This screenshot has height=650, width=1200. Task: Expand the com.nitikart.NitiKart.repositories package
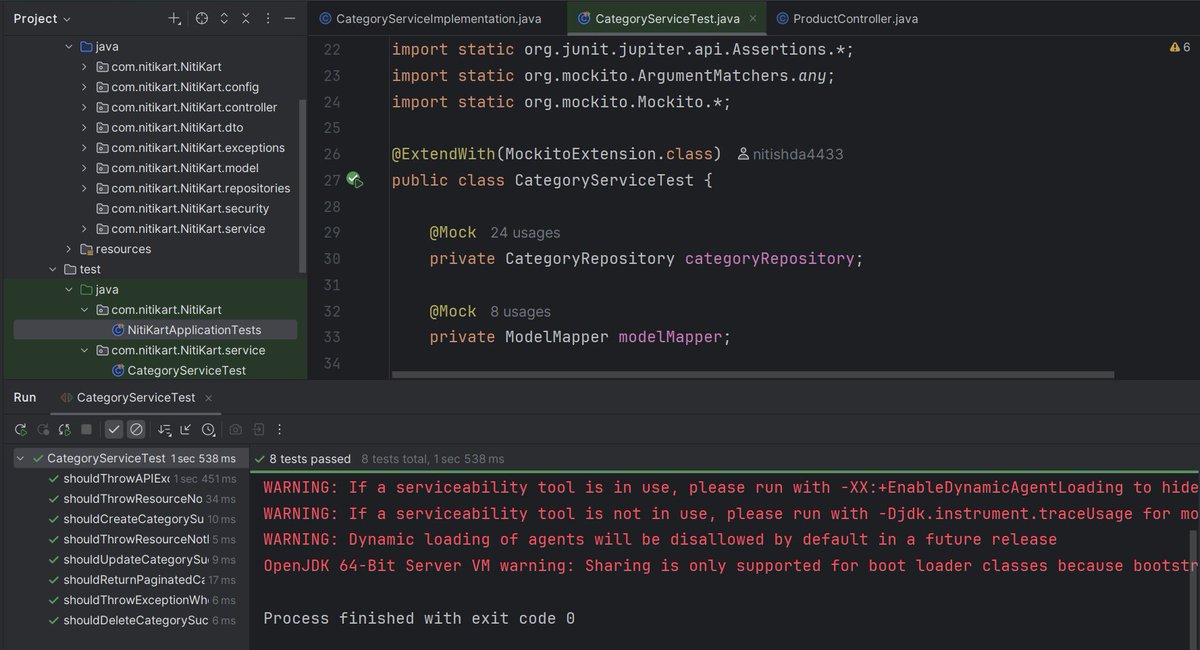pyautogui.click(x=86, y=188)
